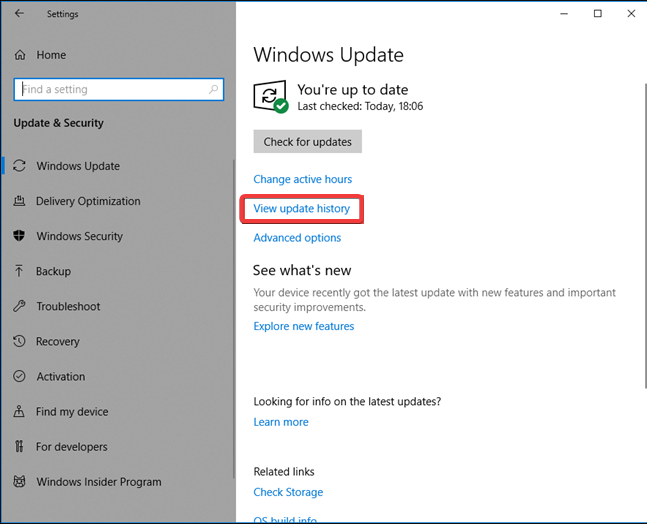The image size is (647, 524).
Task: Click the back arrow in Settings
Action: pos(19,14)
